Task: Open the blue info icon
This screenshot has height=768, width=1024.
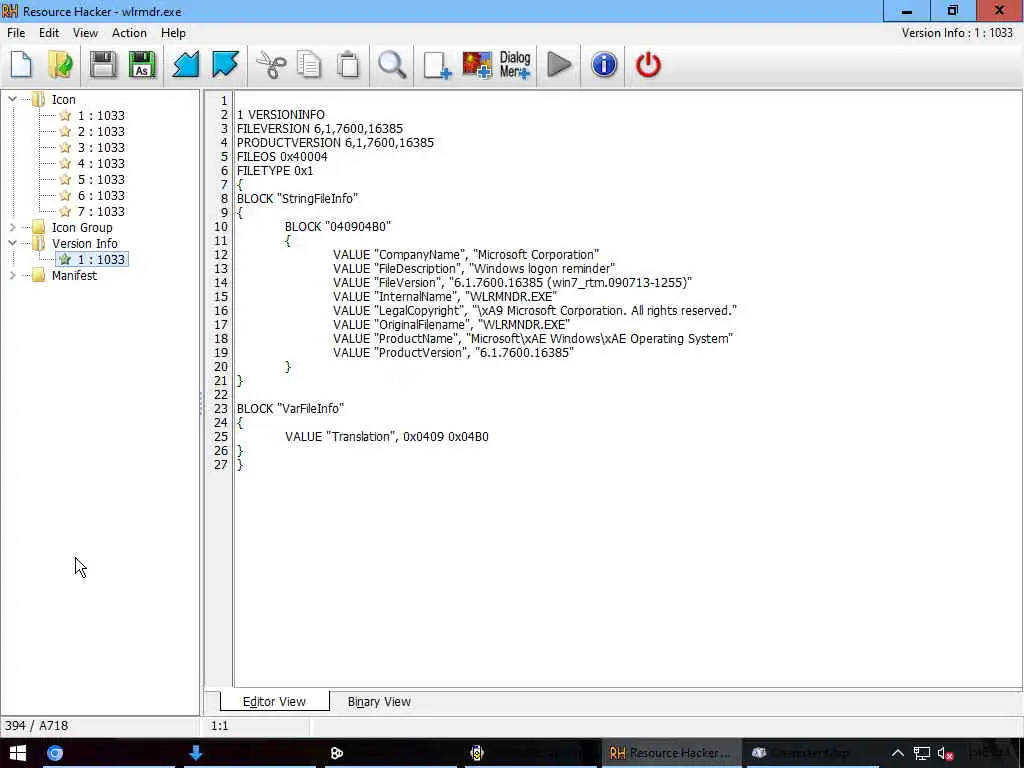Action: click(x=604, y=65)
